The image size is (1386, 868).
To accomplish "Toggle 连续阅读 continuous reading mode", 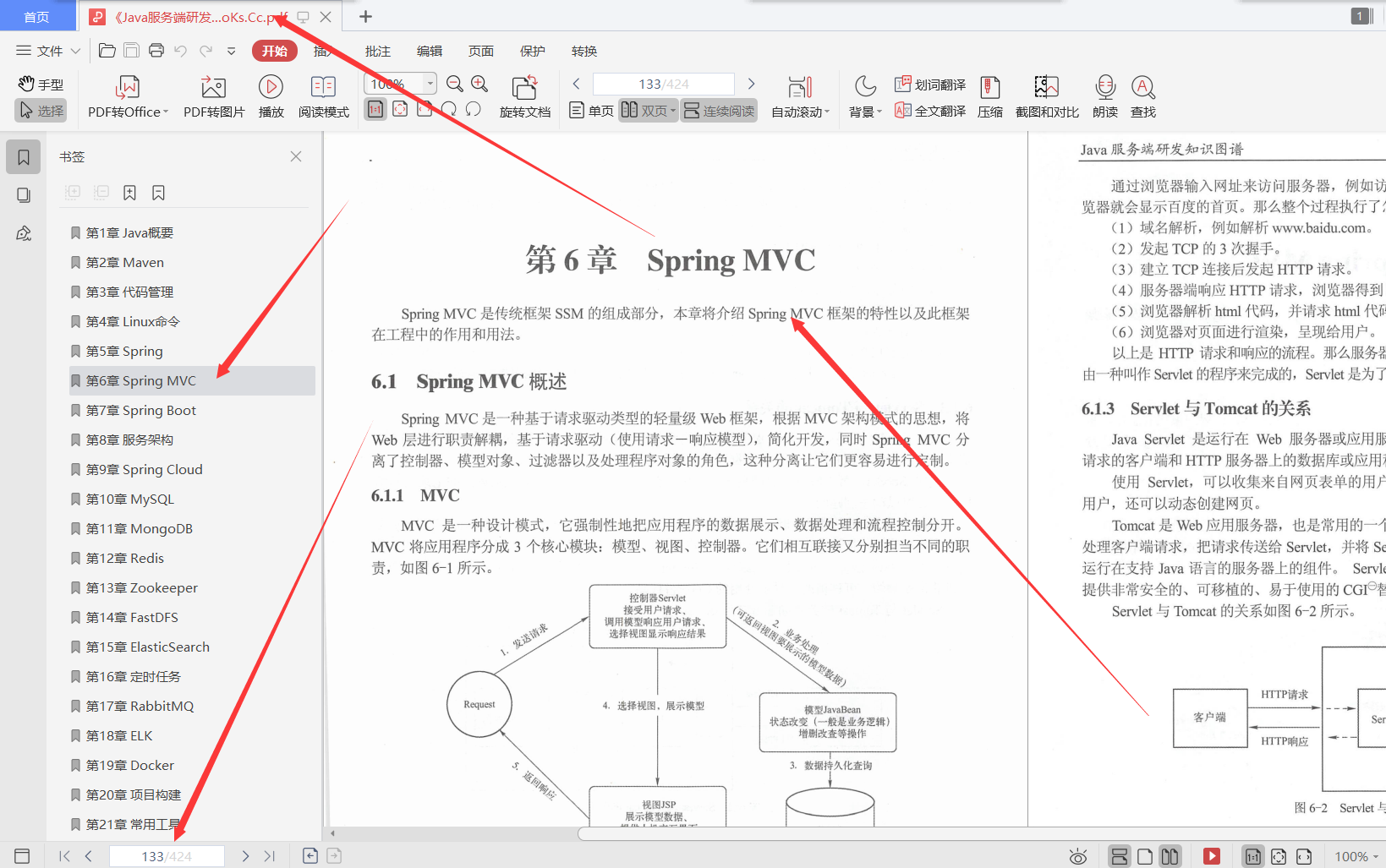I will tap(718, 110).
